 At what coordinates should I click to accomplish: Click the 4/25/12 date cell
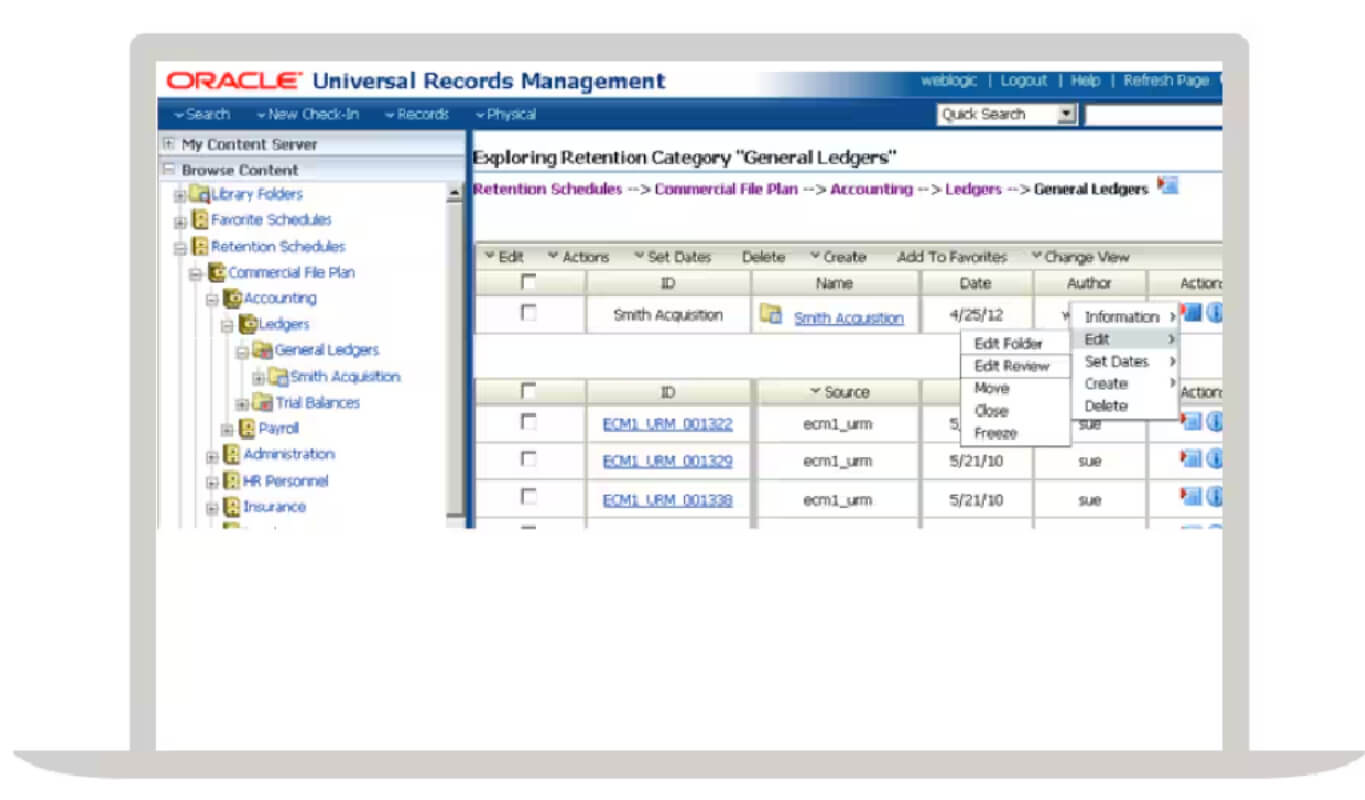click(976, 314)
